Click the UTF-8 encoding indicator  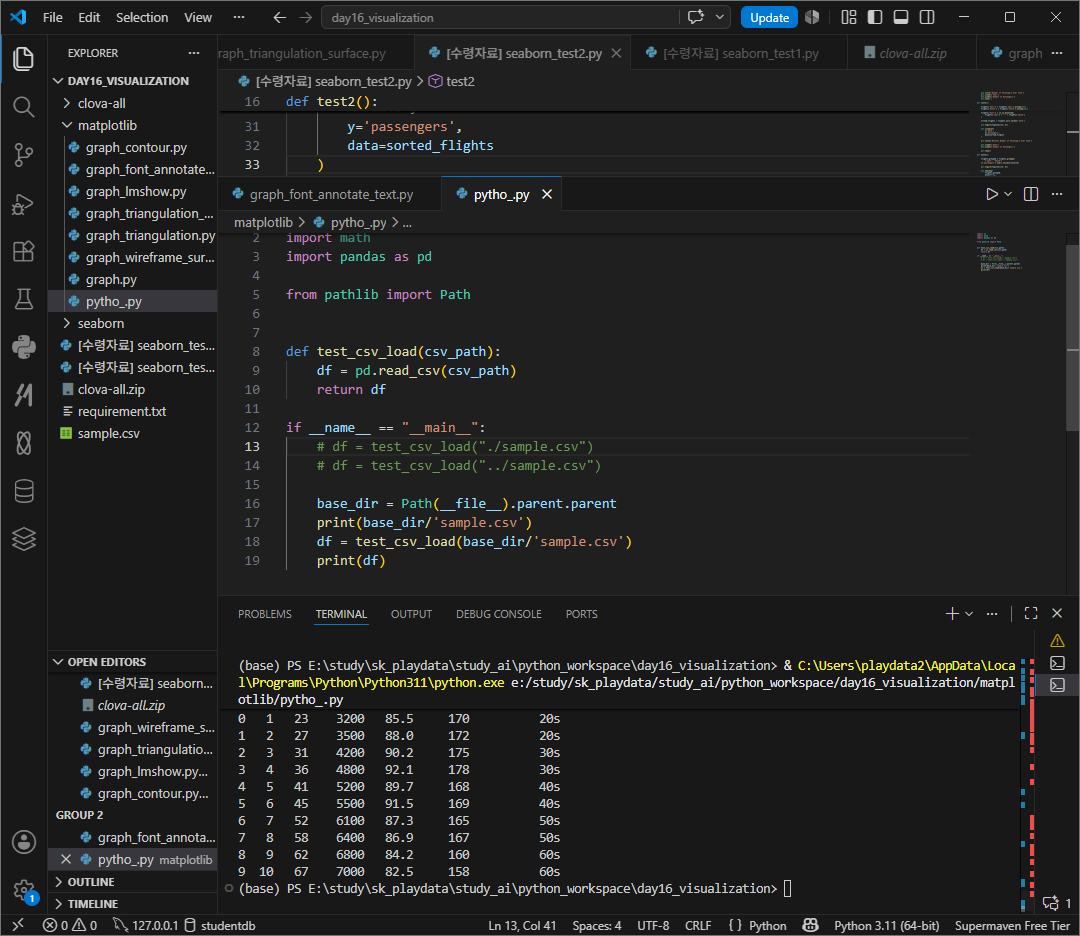pos(653,926)
